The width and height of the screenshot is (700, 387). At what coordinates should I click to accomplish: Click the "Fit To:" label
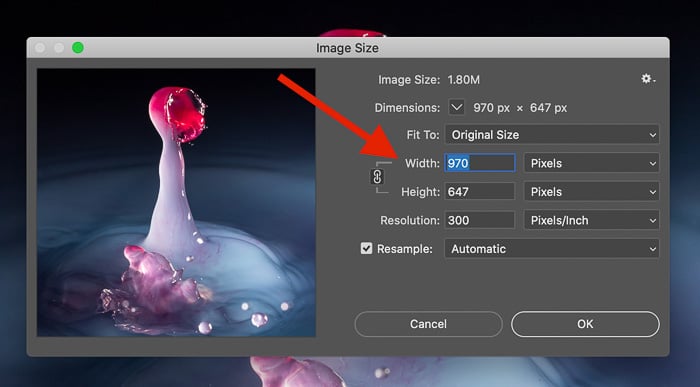tap(423, 134)
